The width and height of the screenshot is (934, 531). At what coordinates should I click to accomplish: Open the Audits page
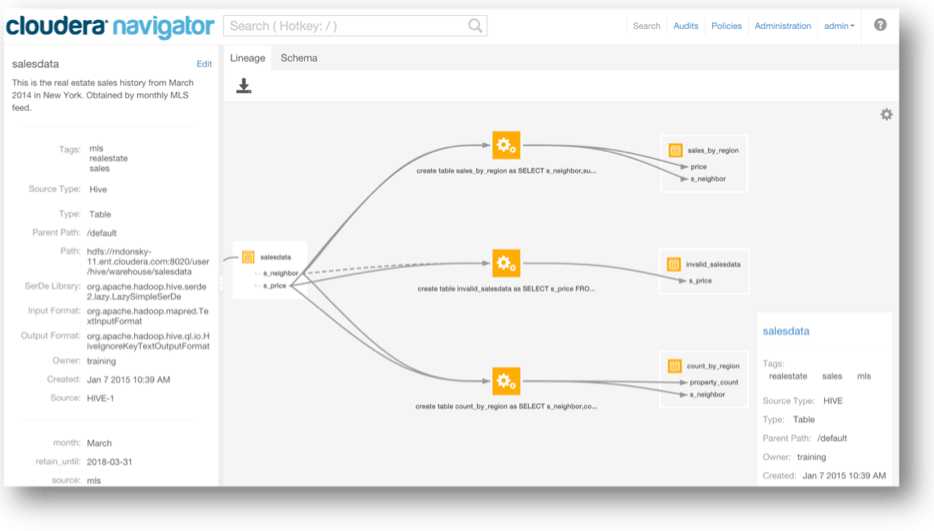coord(686,26)
